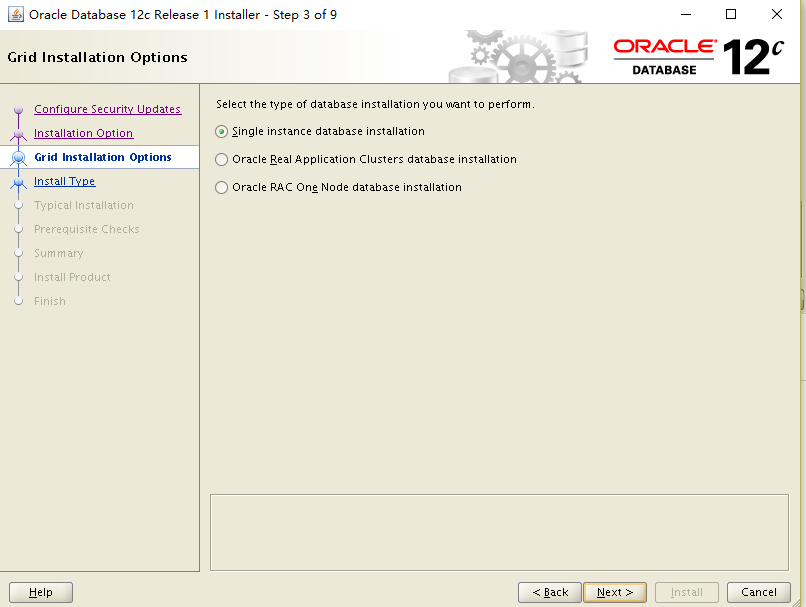
Task: Click the Help button
Action: 41,592
